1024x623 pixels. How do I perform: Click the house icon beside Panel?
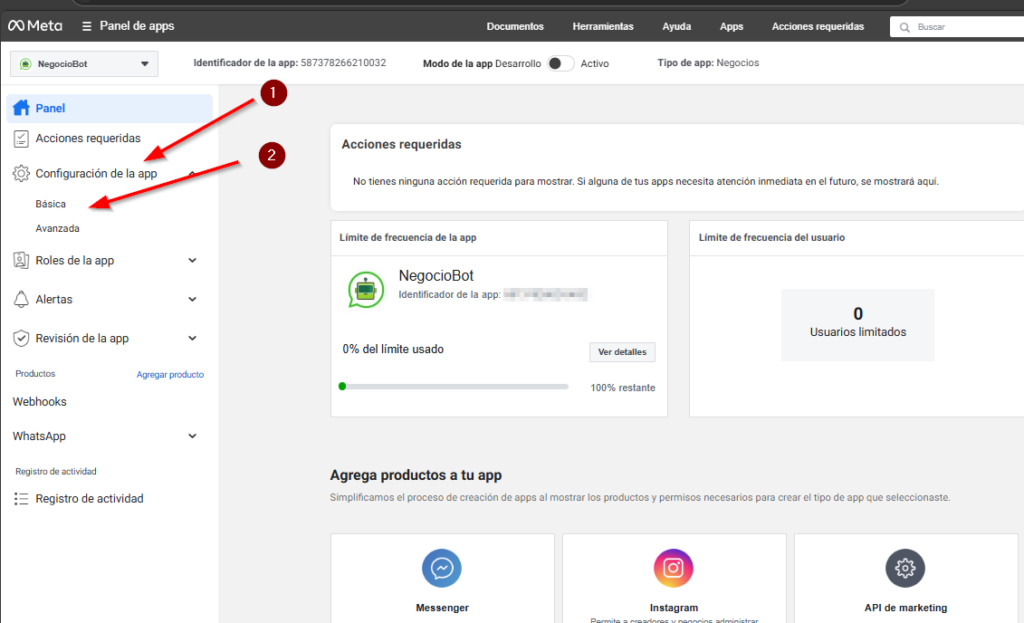[21, 108]
